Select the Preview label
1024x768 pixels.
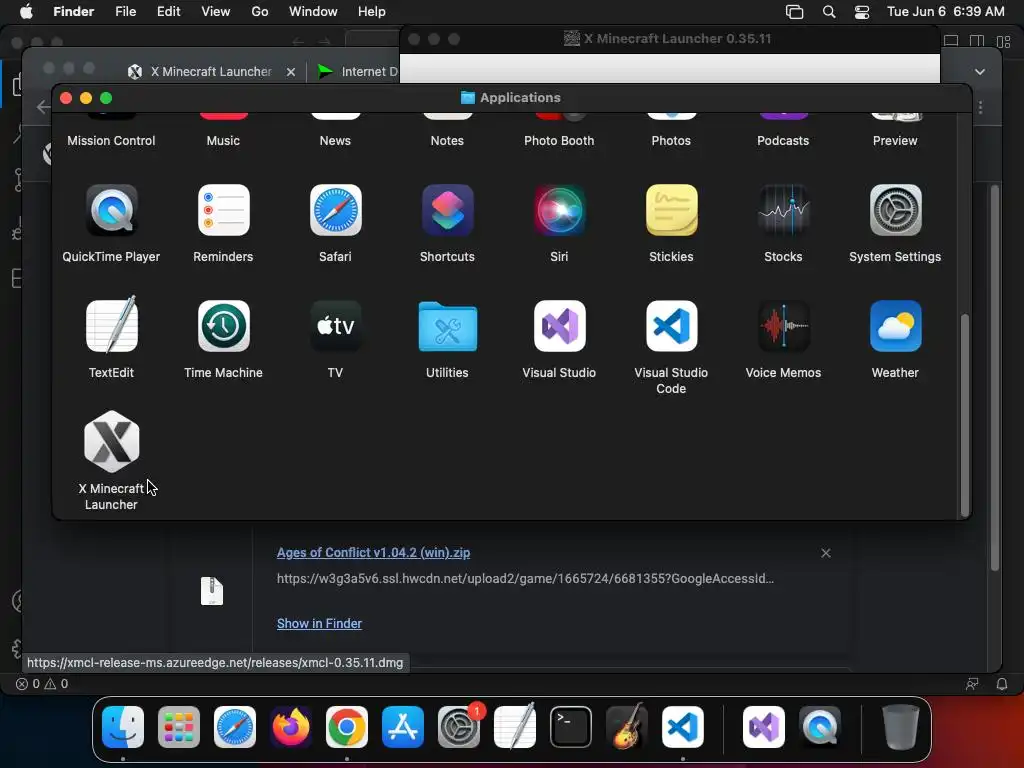coord(895,140)
